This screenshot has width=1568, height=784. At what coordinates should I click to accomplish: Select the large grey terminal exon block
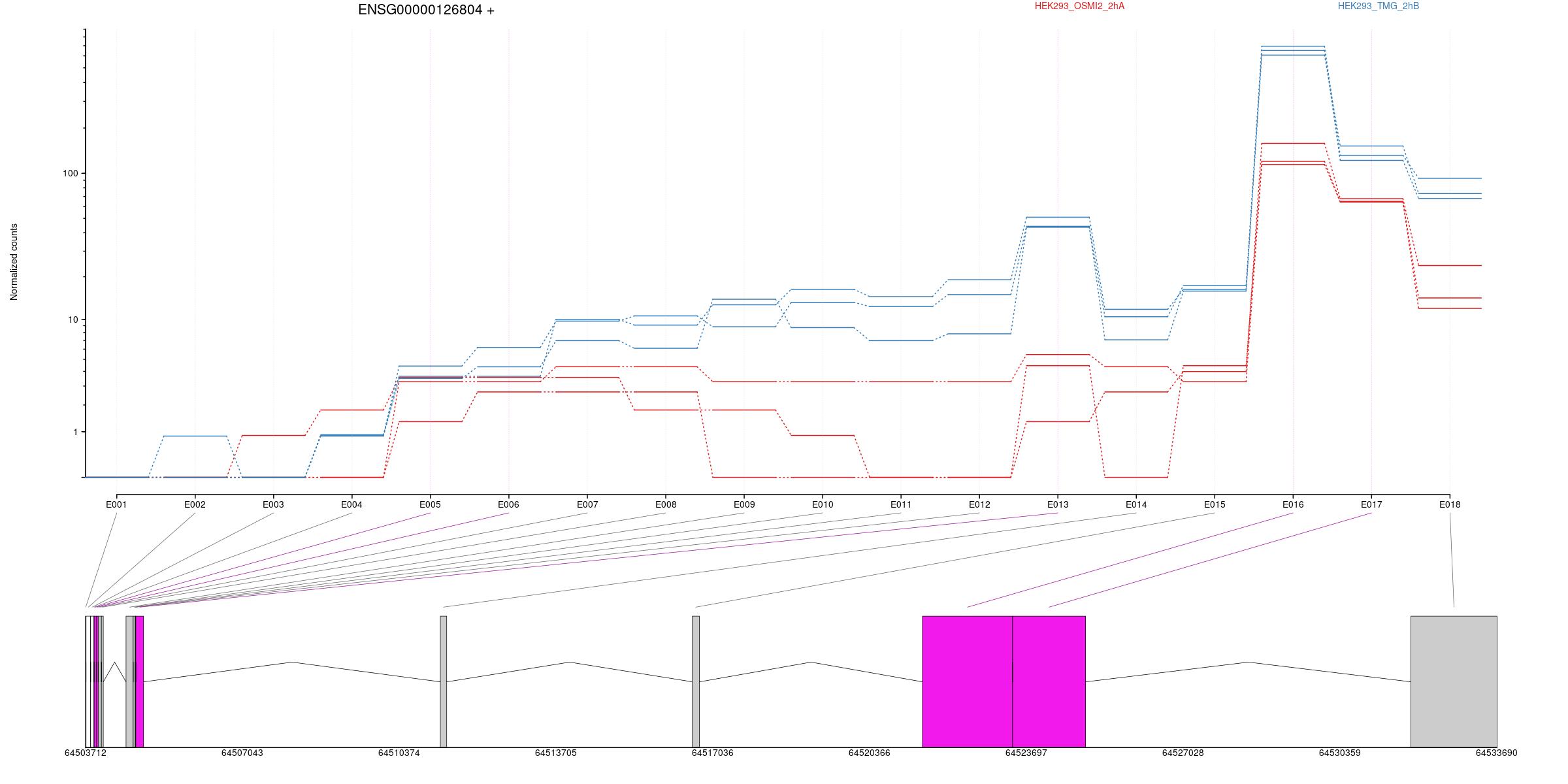pyautogui.click(x=1454, y=681)
